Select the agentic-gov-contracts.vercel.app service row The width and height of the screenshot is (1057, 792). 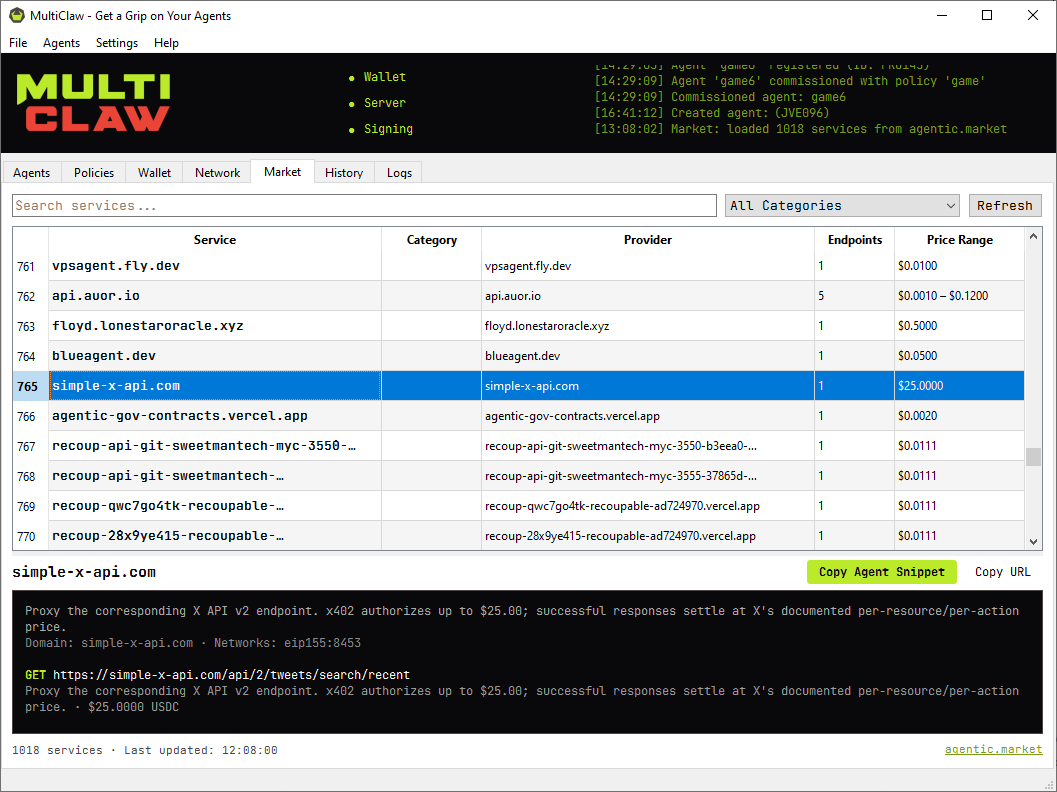tap(518, 416)
